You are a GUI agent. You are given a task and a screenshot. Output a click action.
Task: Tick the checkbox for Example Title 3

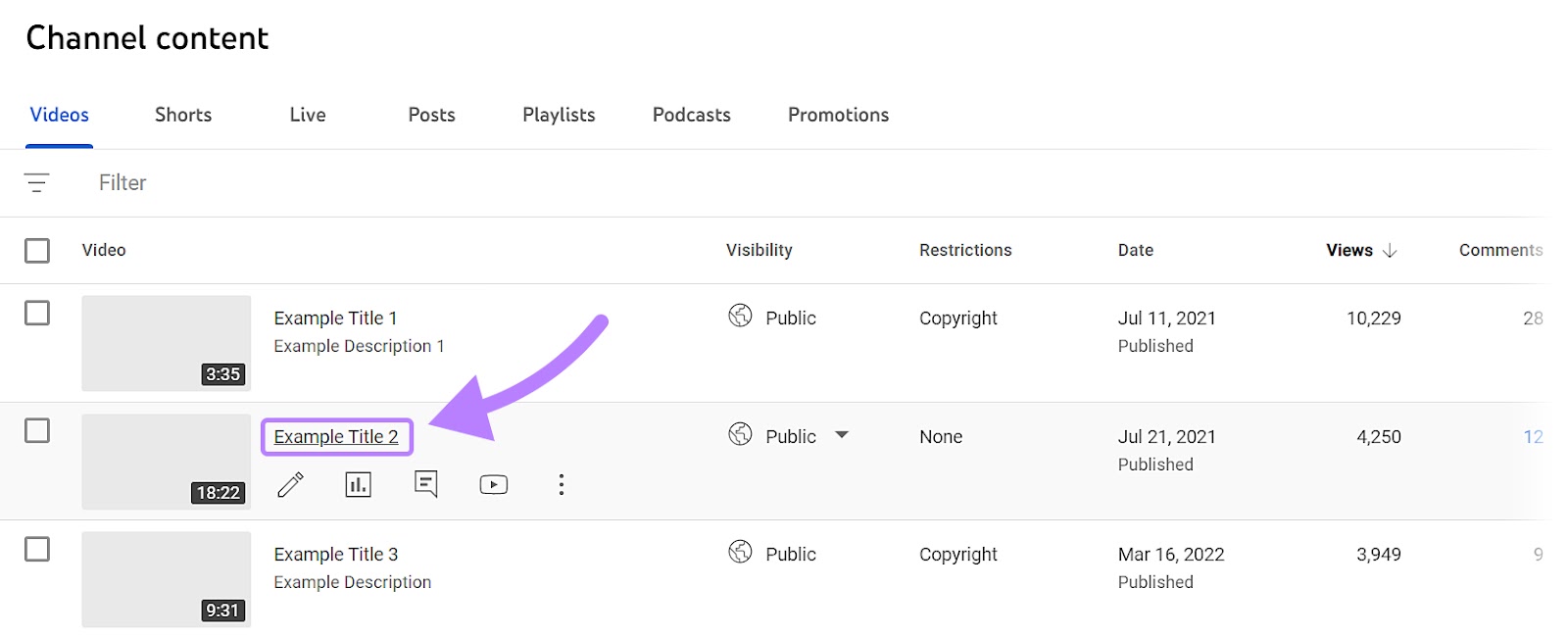tap(37, 549)
